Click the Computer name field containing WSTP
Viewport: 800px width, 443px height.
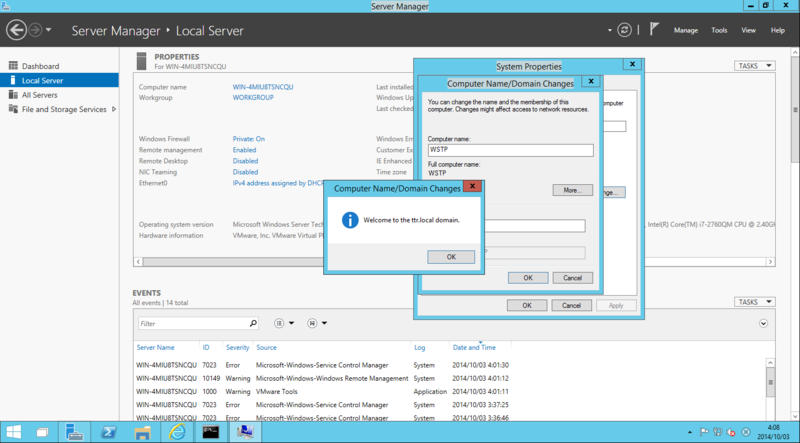click(x=511, y=150)
